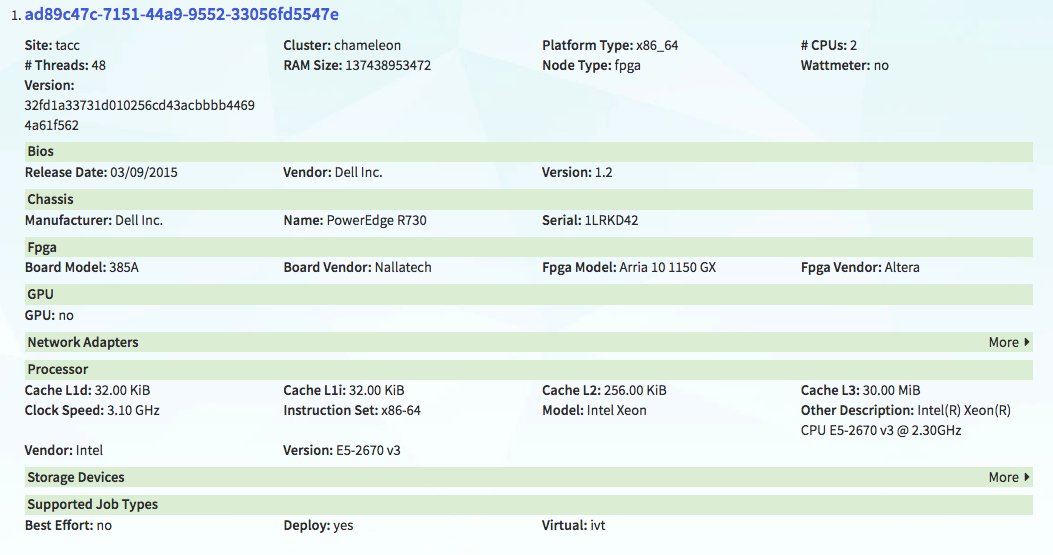Select Chassis Manufacturer Dell Inc.

[x=139, y=220]
